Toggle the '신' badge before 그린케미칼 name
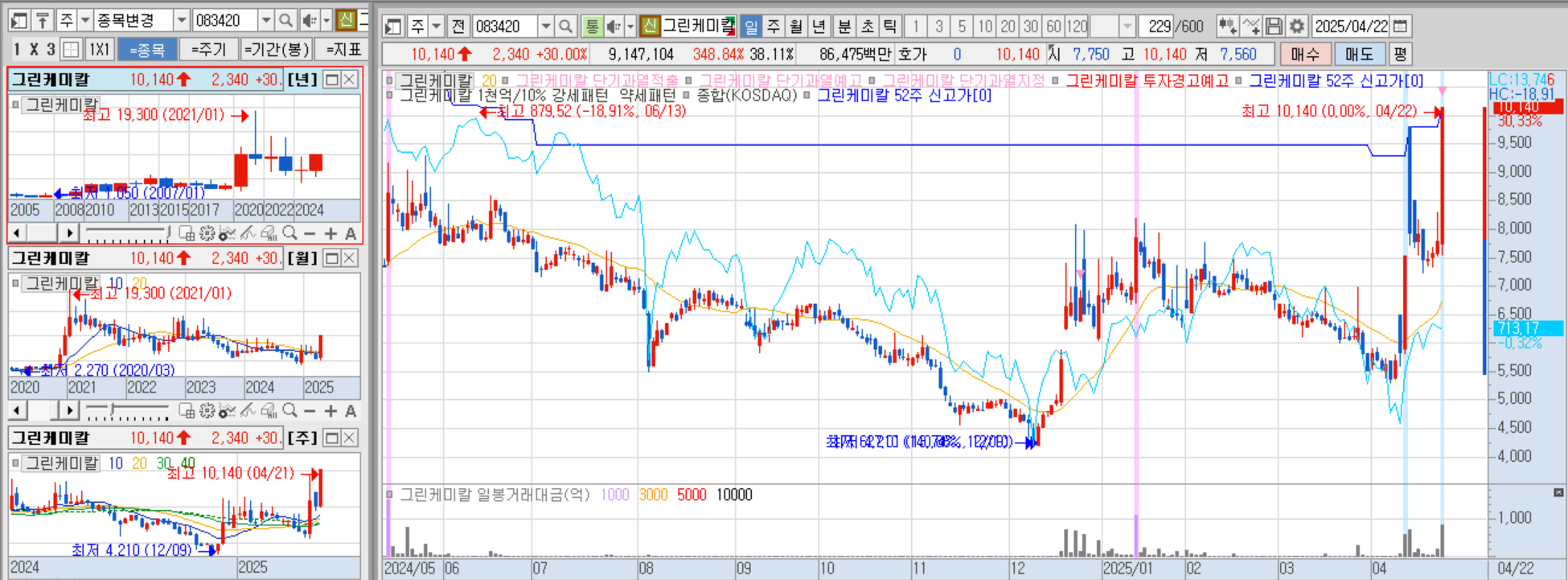Image resolution: width=1568 pixels, height=580 pixels. pyautogui.click(x=650, y=27)
